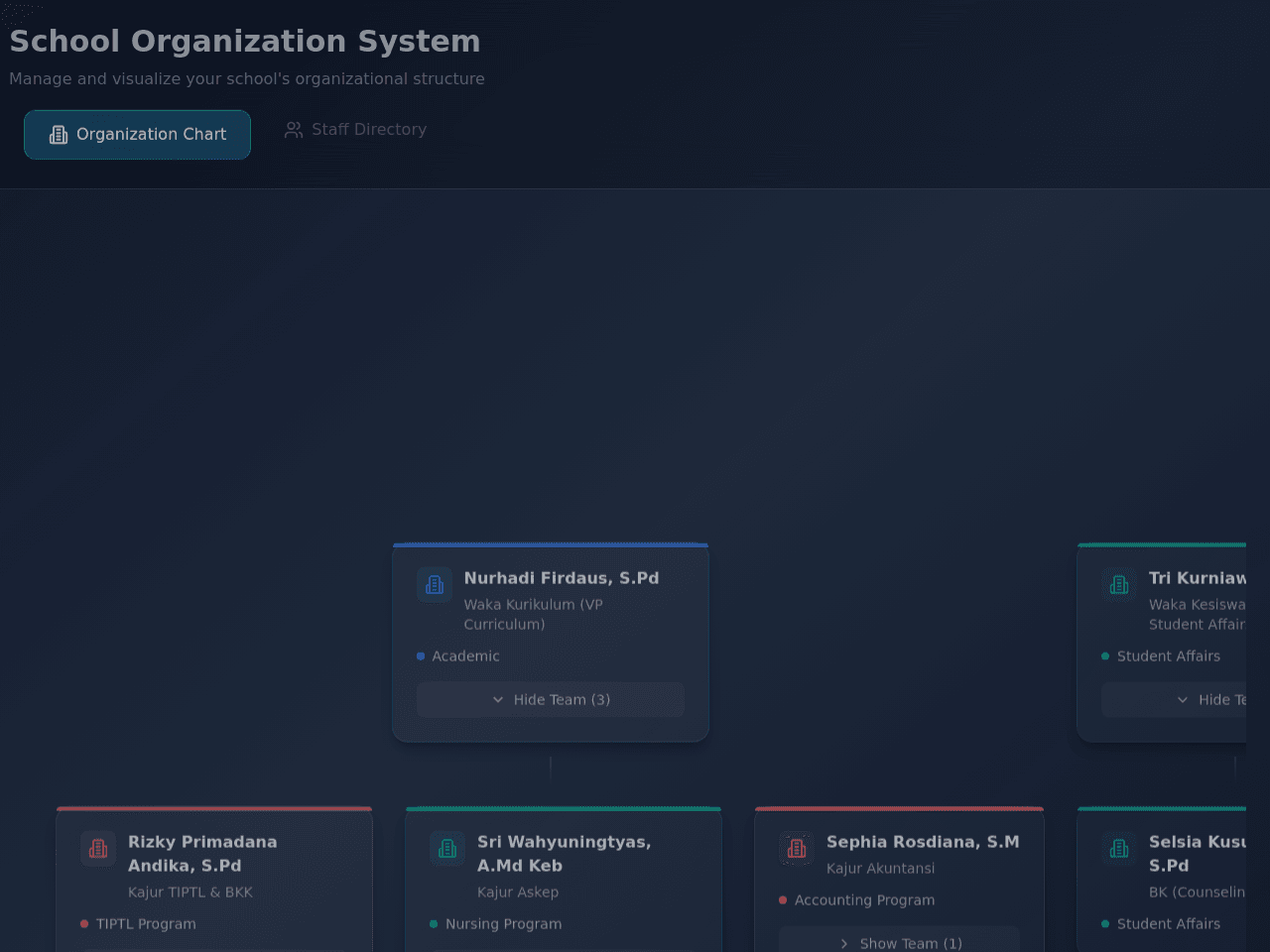Expand Sephia Rosdiana's team via Show Team (1)
Screen dimensions: 1270x952
point(899,941)
